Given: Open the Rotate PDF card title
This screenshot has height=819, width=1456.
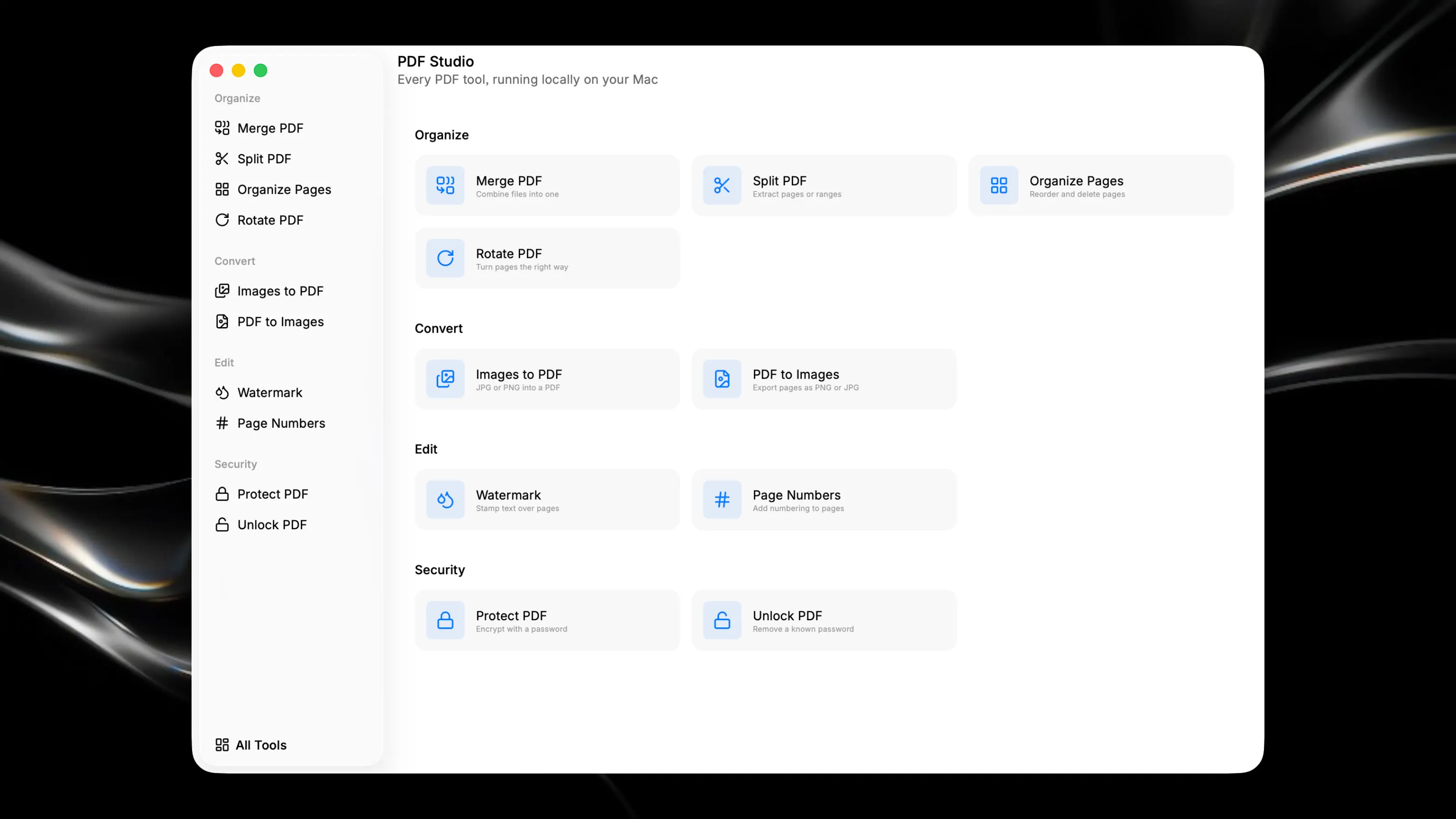Looking at the screenshot, I should [509, 254].
